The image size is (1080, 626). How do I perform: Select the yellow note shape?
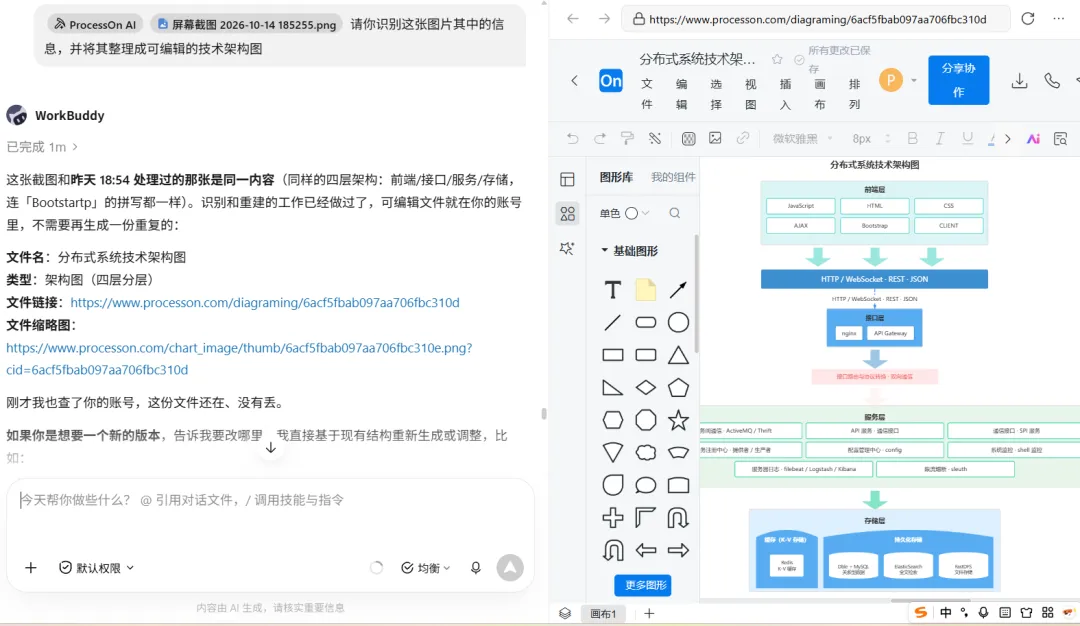[x=645, y=290]
